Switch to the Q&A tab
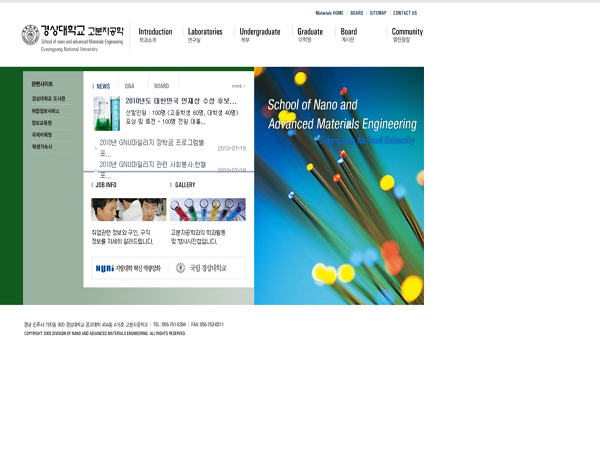This screenshot has height=450, width=600. click(x=130, y=87)
